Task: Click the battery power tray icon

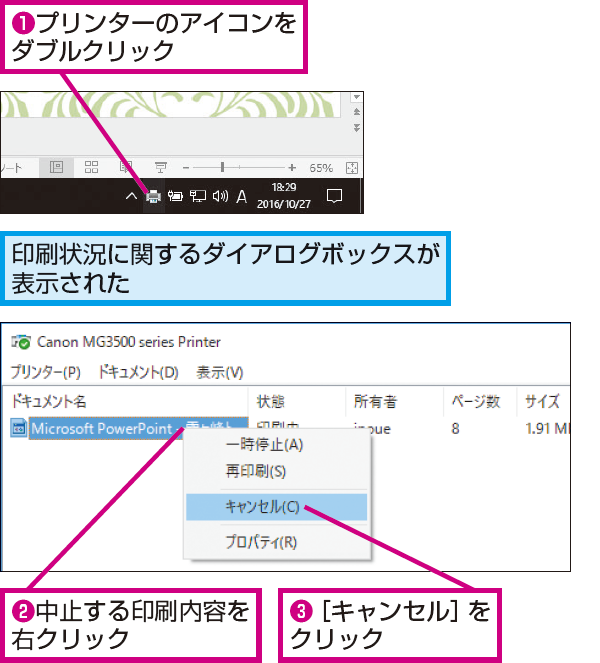Action: click(175, 196)
